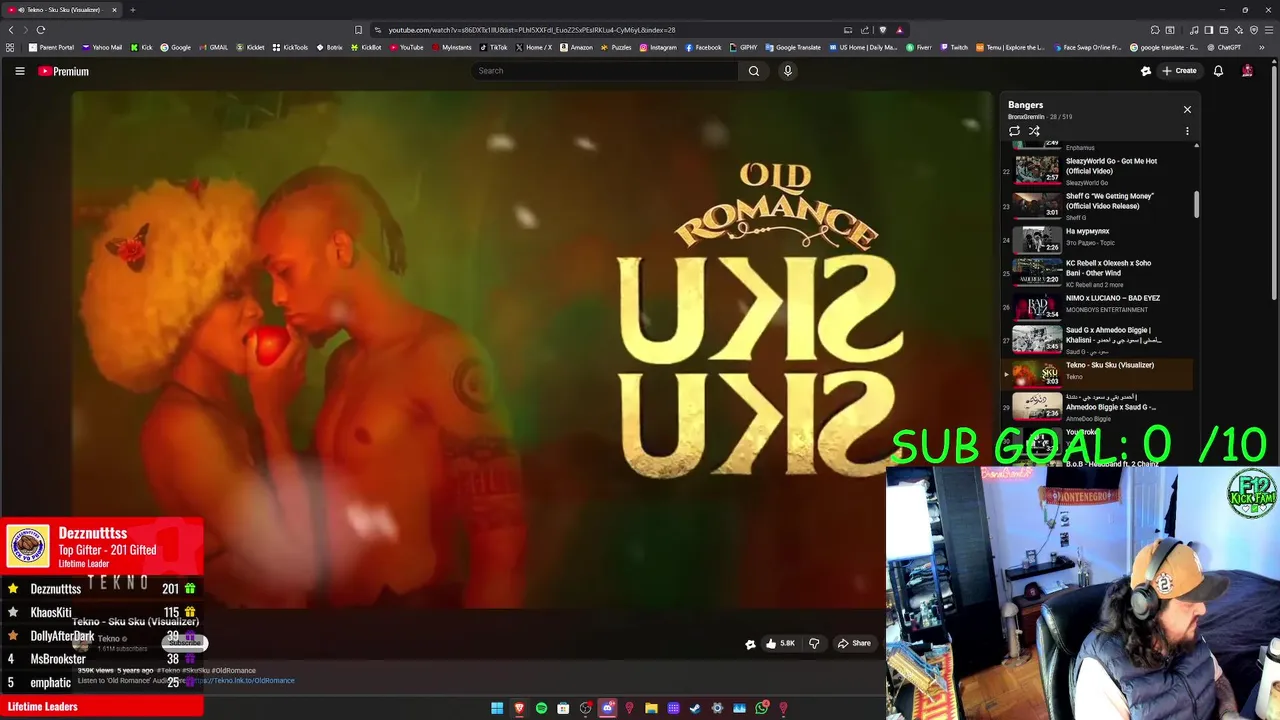The image size is (1280, 720).
Task: Open the YouTube hamburger guide menu
Action: point(19,71)
